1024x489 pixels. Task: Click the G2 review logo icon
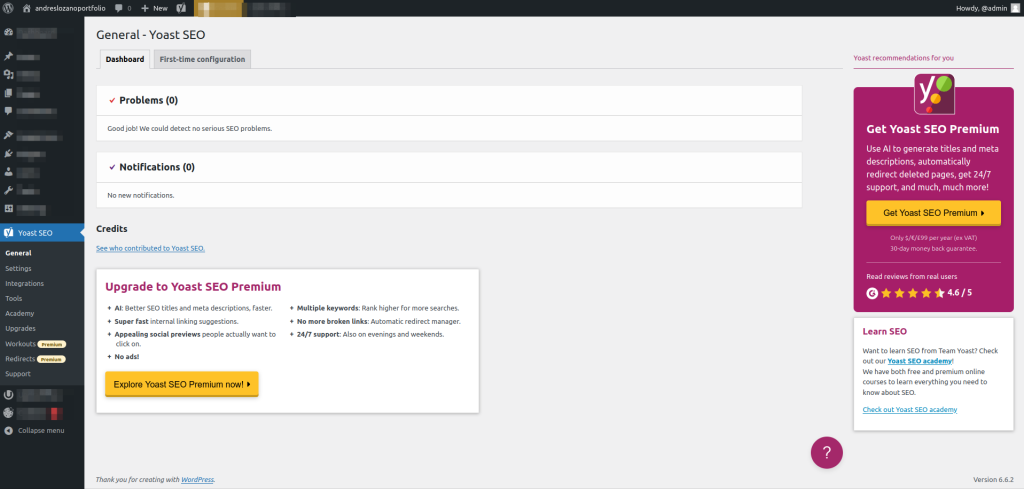tap(872, 293)
